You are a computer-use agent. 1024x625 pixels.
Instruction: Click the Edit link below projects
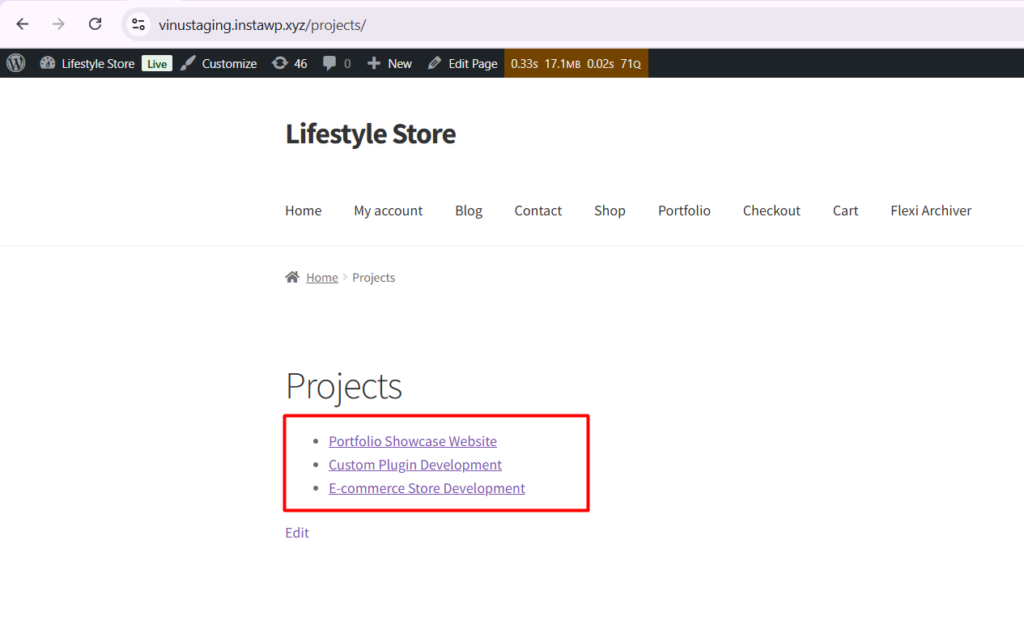click(297, 533)
